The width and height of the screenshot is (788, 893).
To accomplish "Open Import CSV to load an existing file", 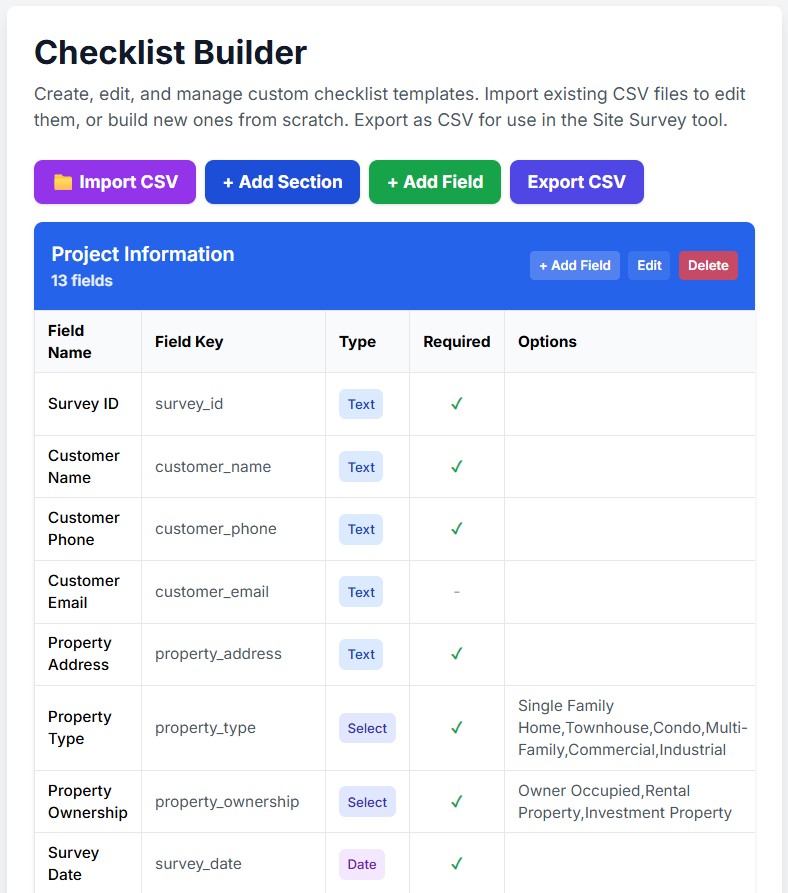I will [x=114, y=181].
